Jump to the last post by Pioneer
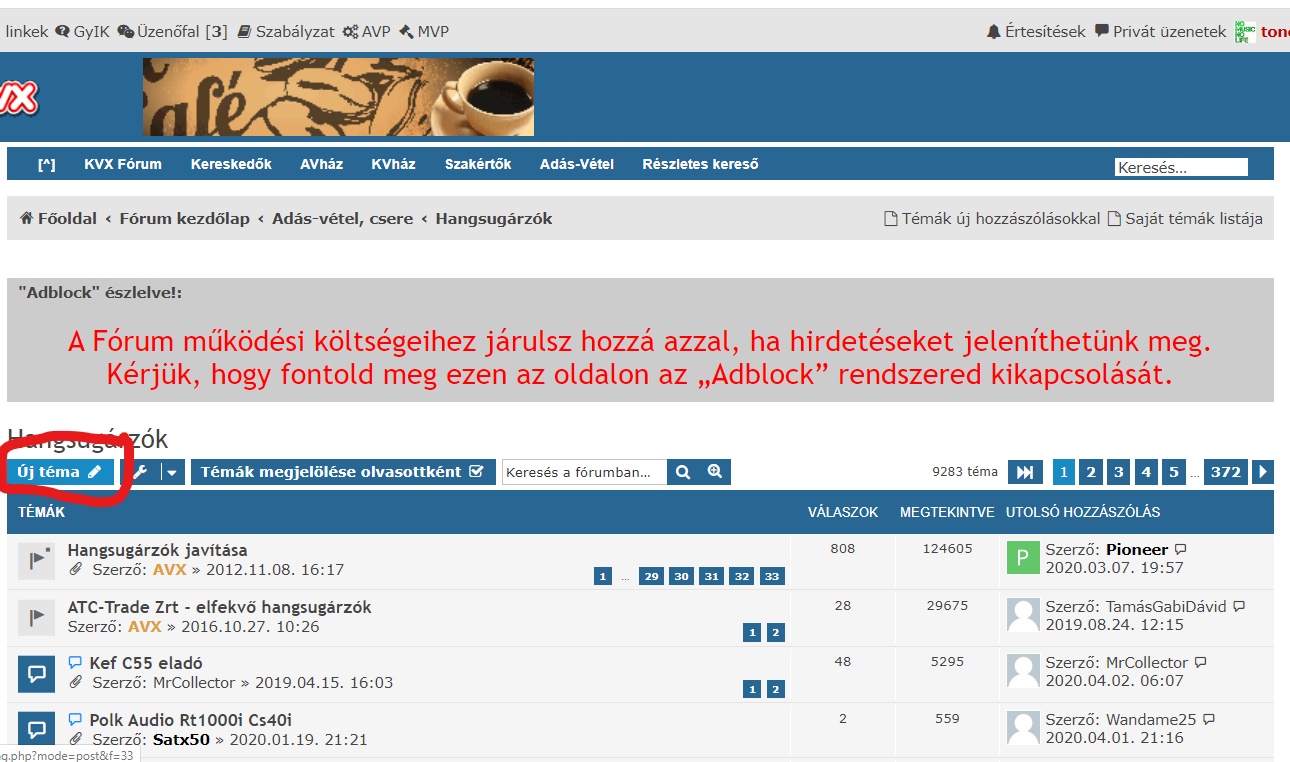Screen dimensions: 1290x762 click(1181, 550)
